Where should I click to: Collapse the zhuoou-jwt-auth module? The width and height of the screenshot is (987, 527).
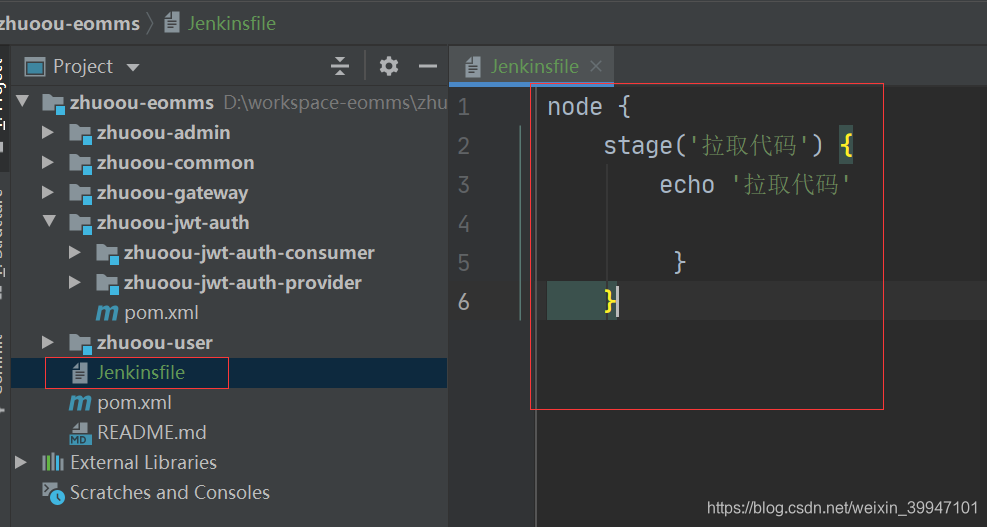(48, 222)
